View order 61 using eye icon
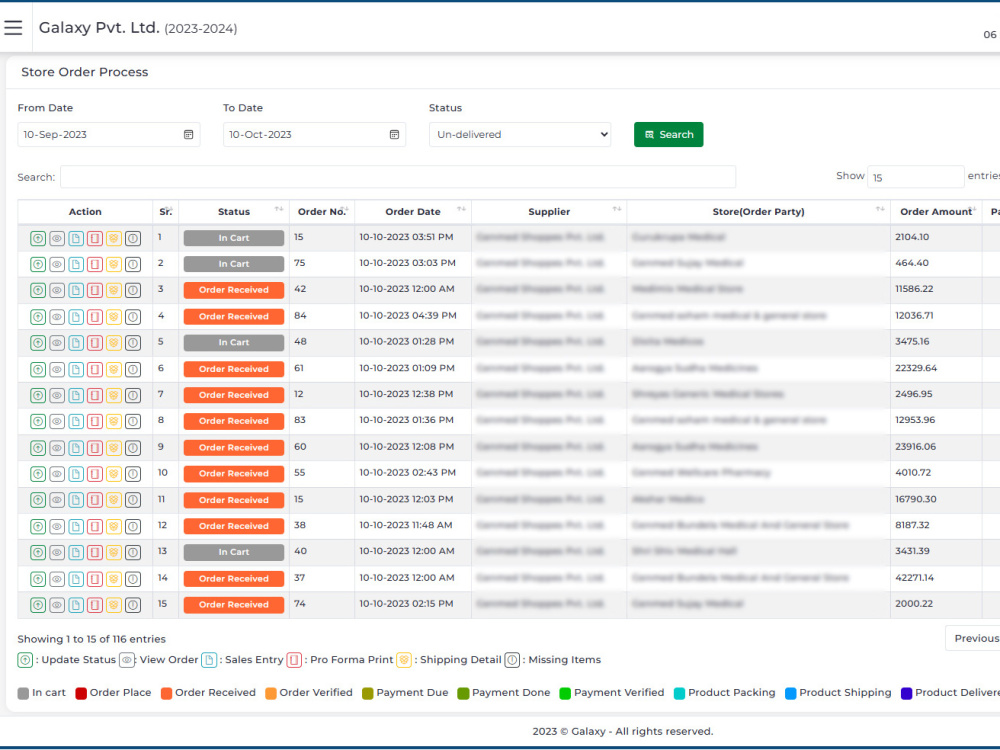The image size is (1000, 750). 57,369
